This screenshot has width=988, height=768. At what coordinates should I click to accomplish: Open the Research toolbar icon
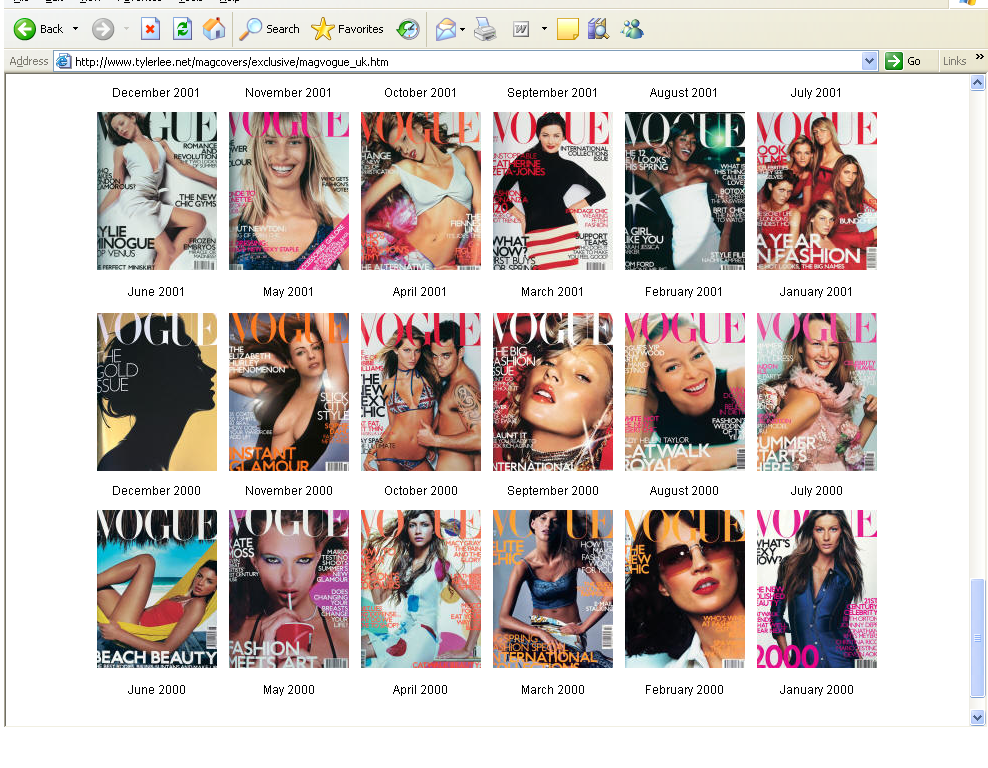599,29
